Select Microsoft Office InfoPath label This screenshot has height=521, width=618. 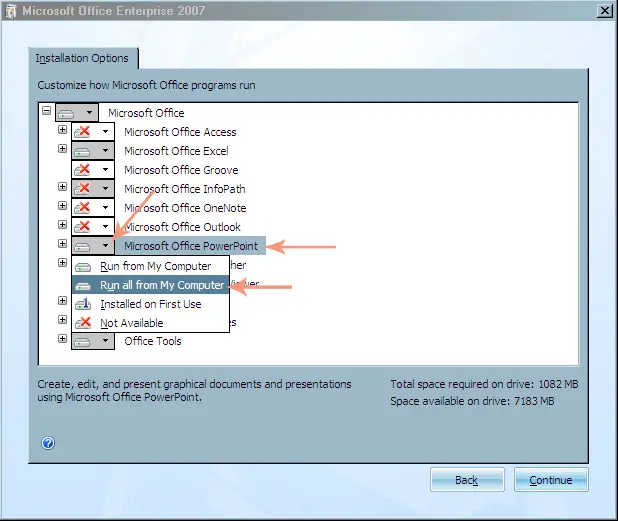185,189
